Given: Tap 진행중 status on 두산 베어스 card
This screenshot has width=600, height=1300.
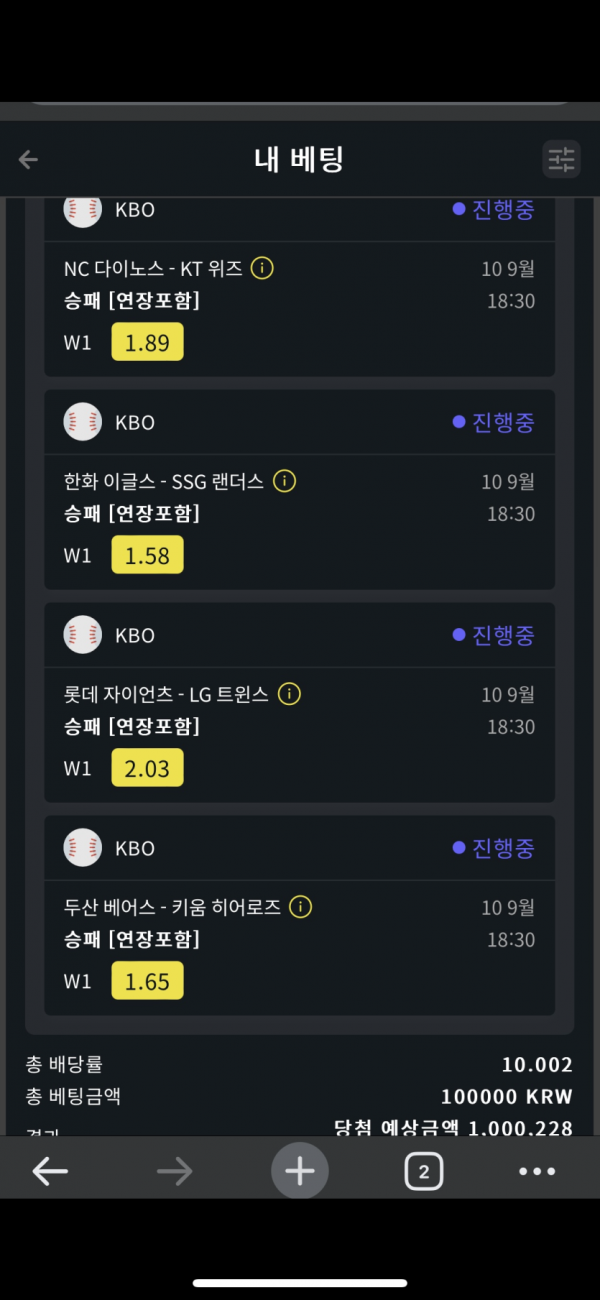Looking at the screenshot, I should [x=494, y=848].
